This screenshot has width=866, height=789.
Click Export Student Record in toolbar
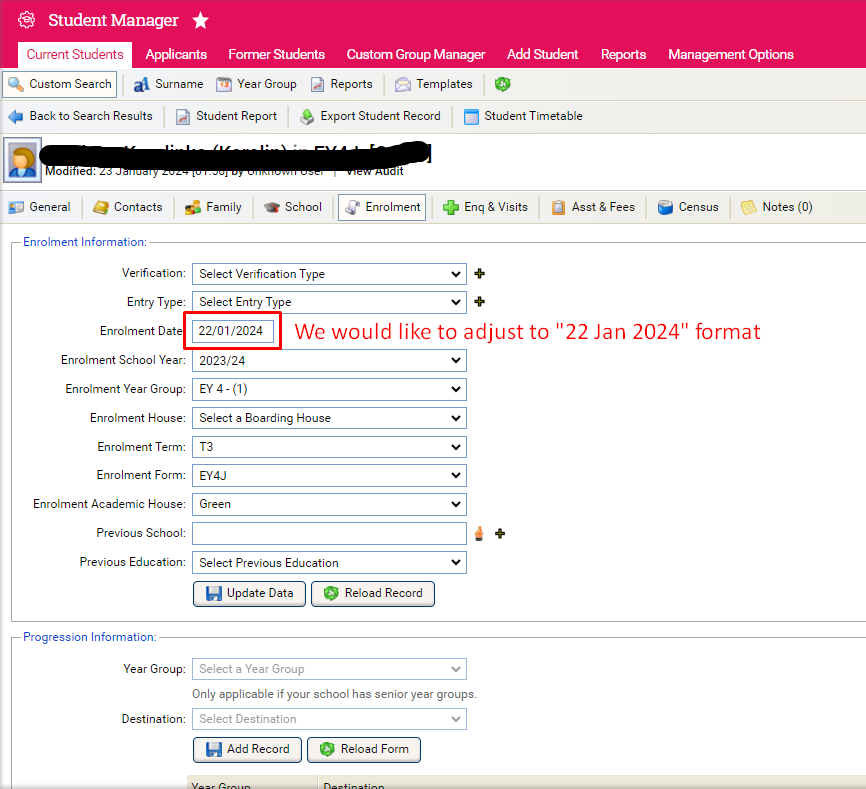[x=369, y=116]
